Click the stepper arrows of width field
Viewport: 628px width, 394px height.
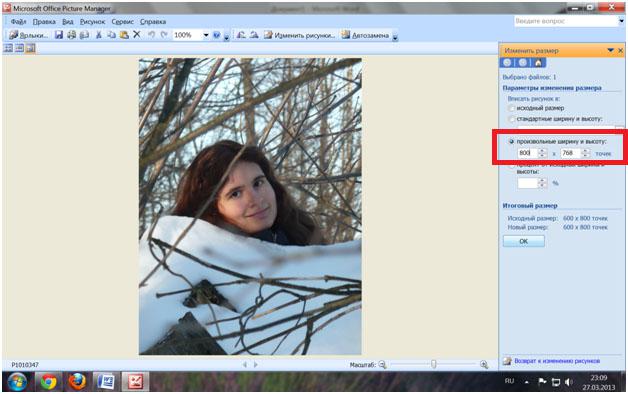point(542,153)
